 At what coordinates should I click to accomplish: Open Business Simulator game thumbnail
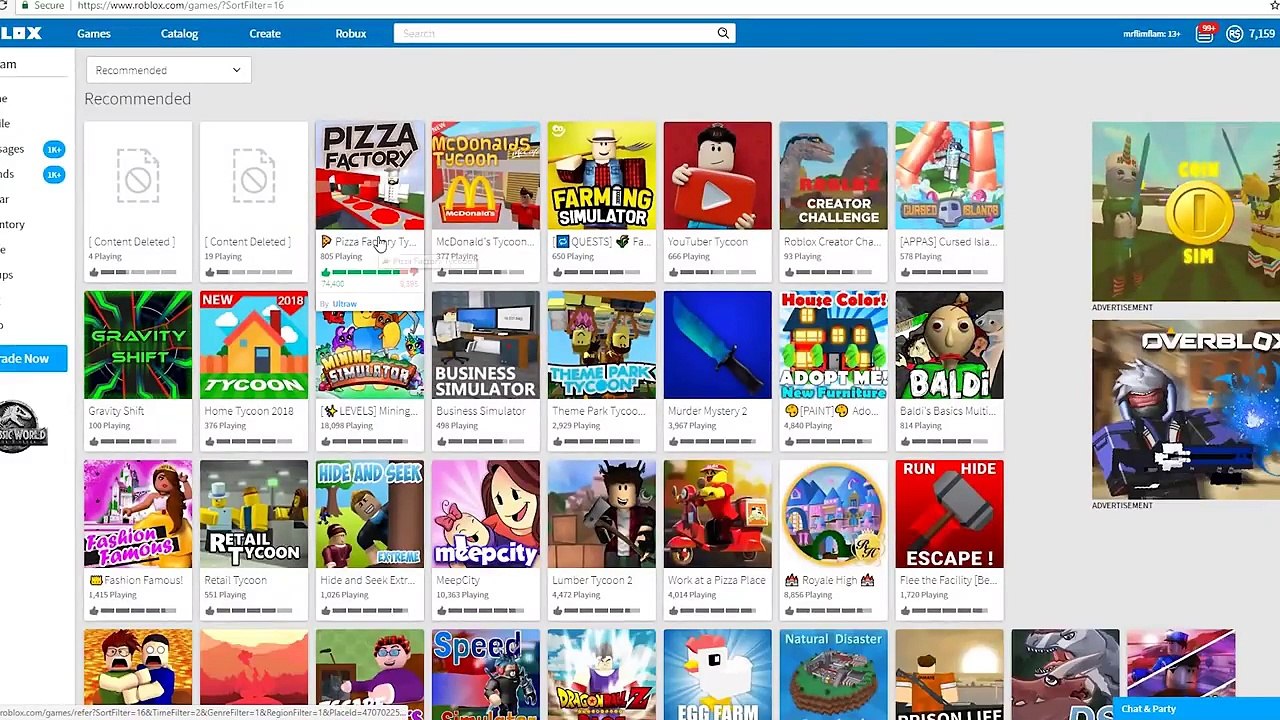pos(486,345)
